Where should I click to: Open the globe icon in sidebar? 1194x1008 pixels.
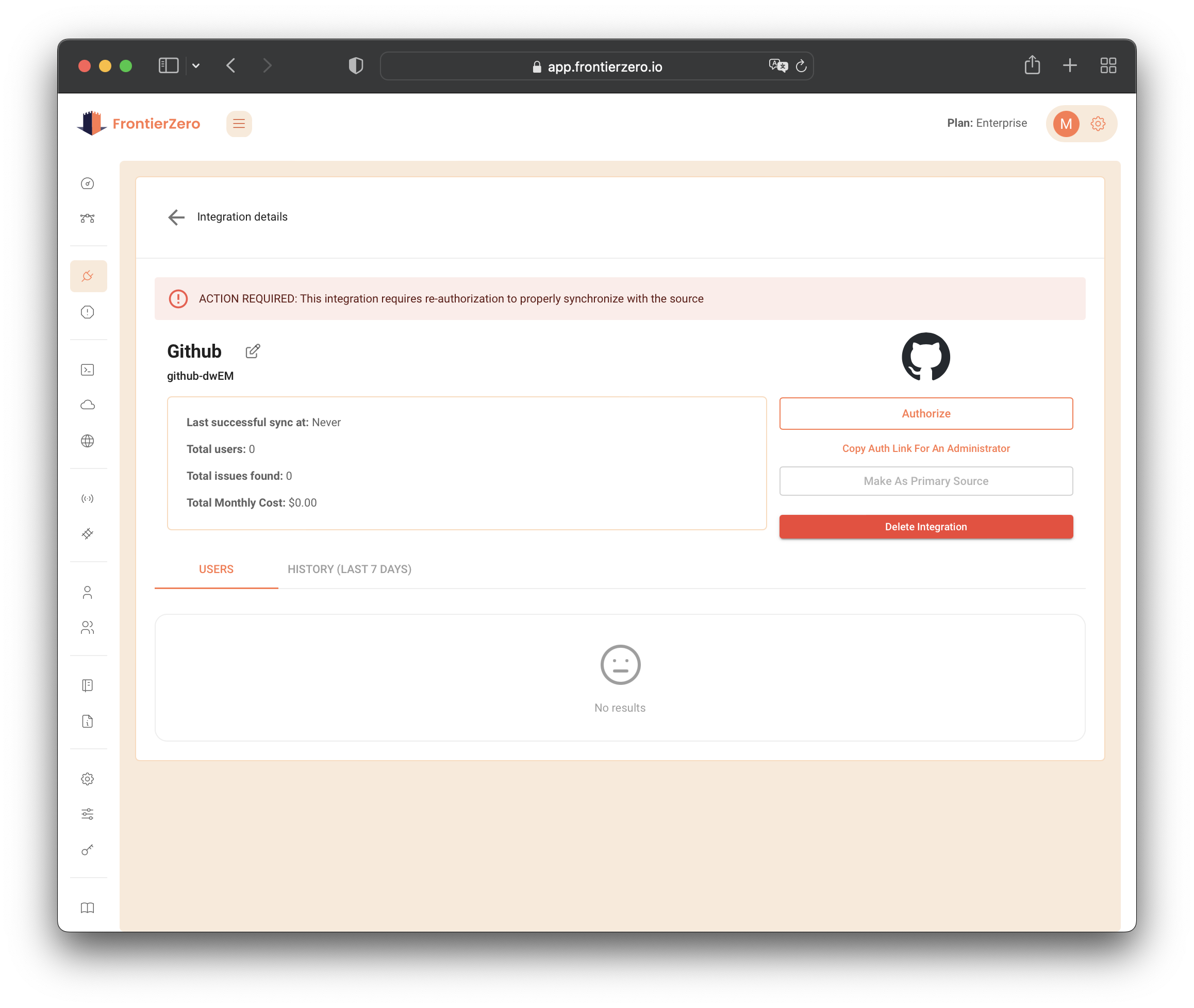[88, 441]
